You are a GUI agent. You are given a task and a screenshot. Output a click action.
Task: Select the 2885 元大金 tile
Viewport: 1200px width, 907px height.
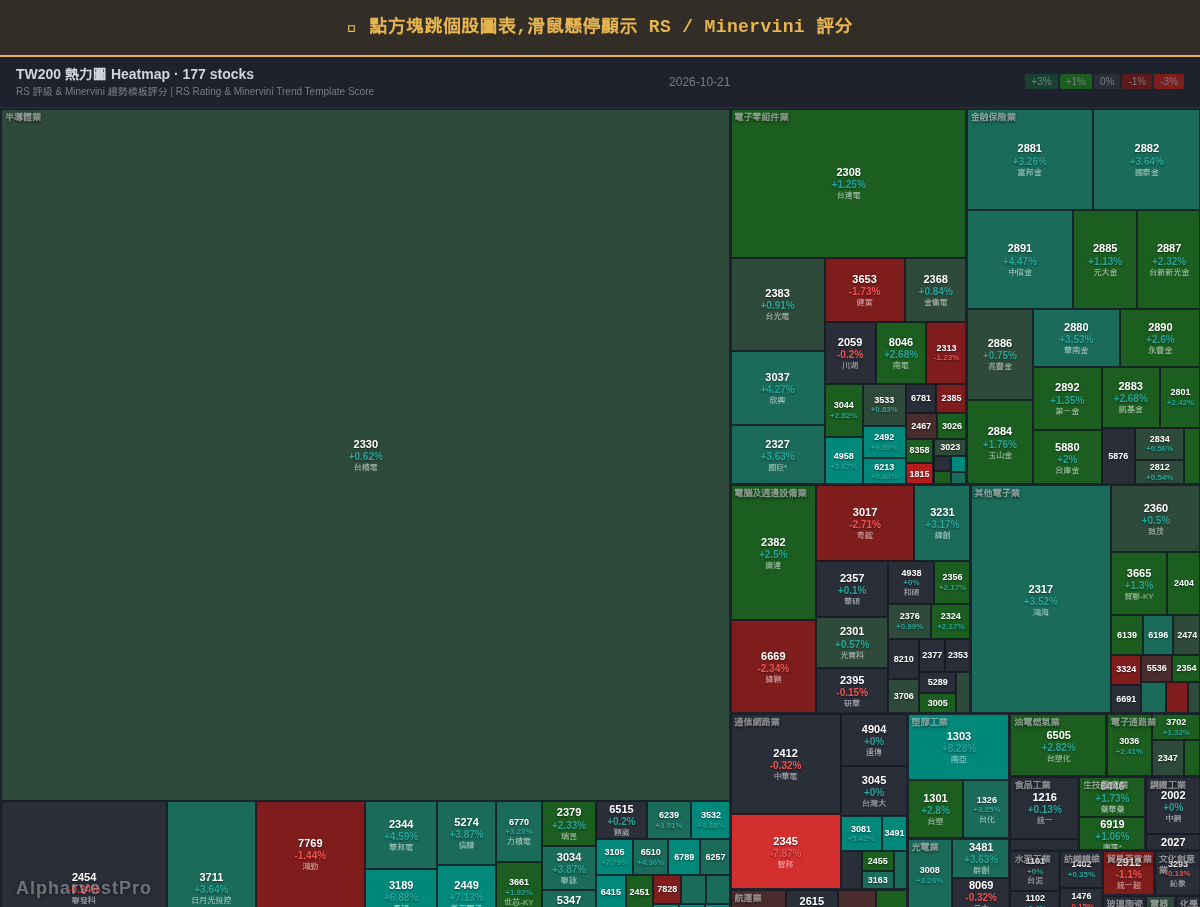(x=1105, y=259)
